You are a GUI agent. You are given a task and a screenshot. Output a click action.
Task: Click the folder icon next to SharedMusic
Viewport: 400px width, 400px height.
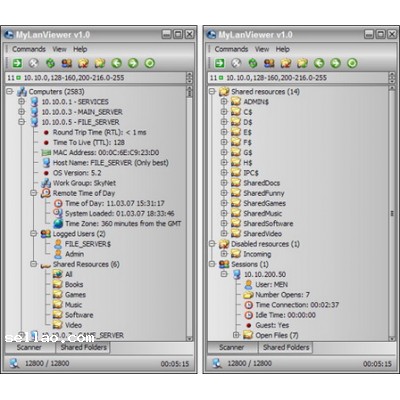[236, 213]
